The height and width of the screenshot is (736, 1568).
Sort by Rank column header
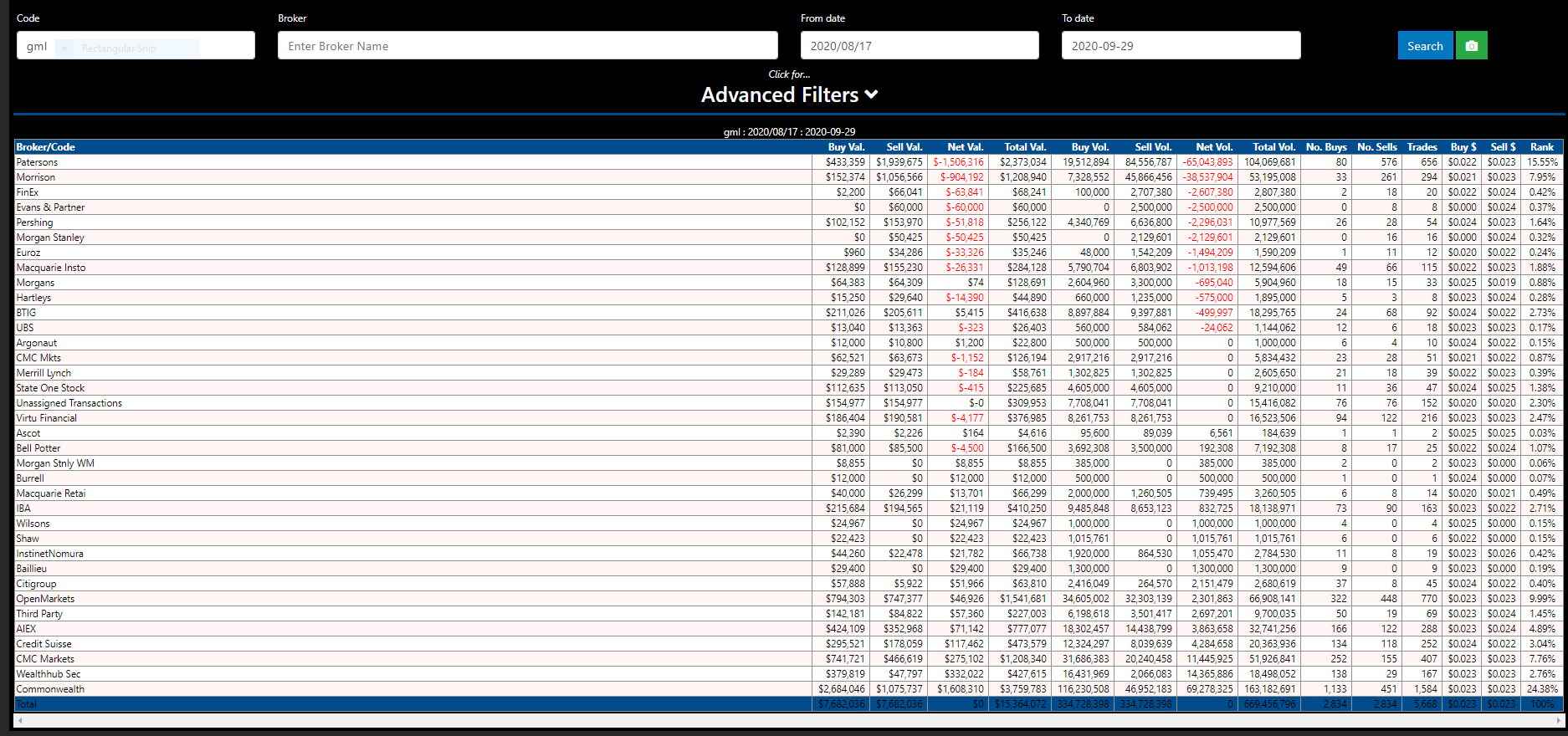(x=1542, y=147)
